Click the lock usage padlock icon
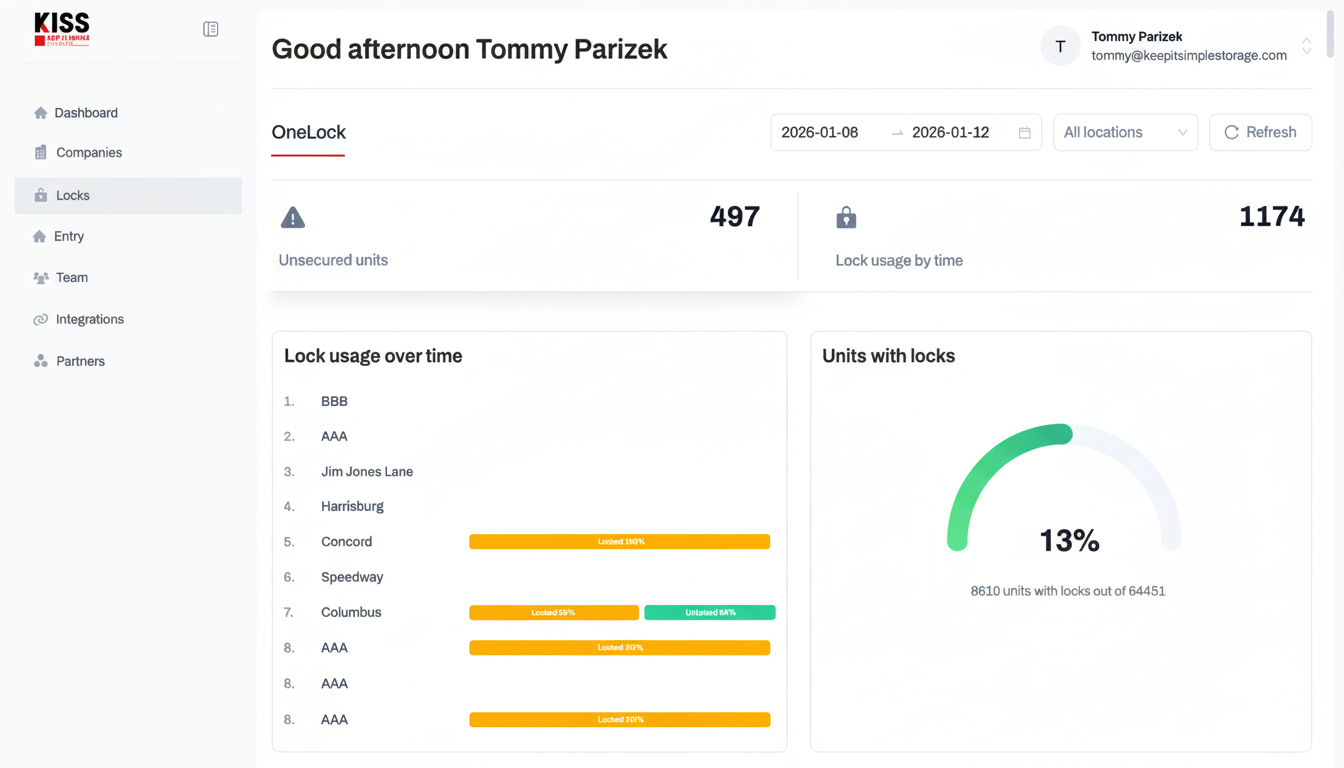The width and height of the screenshot is (1344, 768). tap(846, 217)
